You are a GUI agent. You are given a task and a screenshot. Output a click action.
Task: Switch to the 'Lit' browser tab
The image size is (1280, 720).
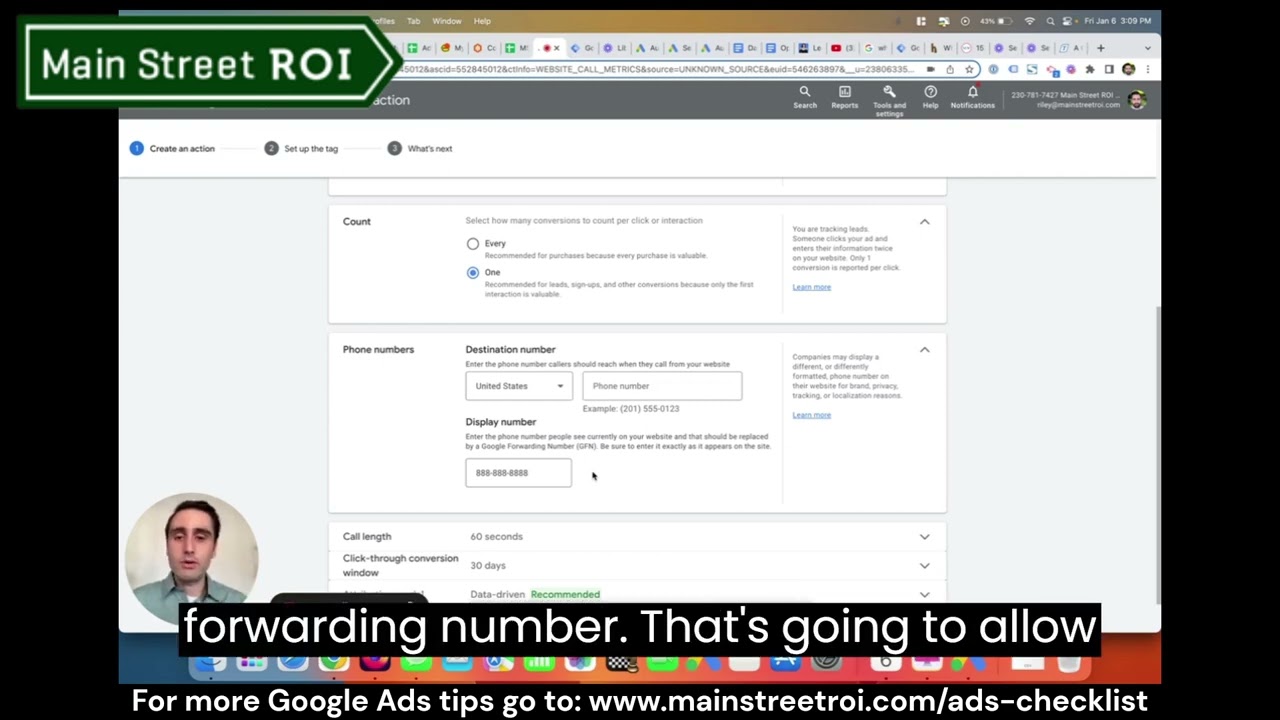click(x=613, y=48)
